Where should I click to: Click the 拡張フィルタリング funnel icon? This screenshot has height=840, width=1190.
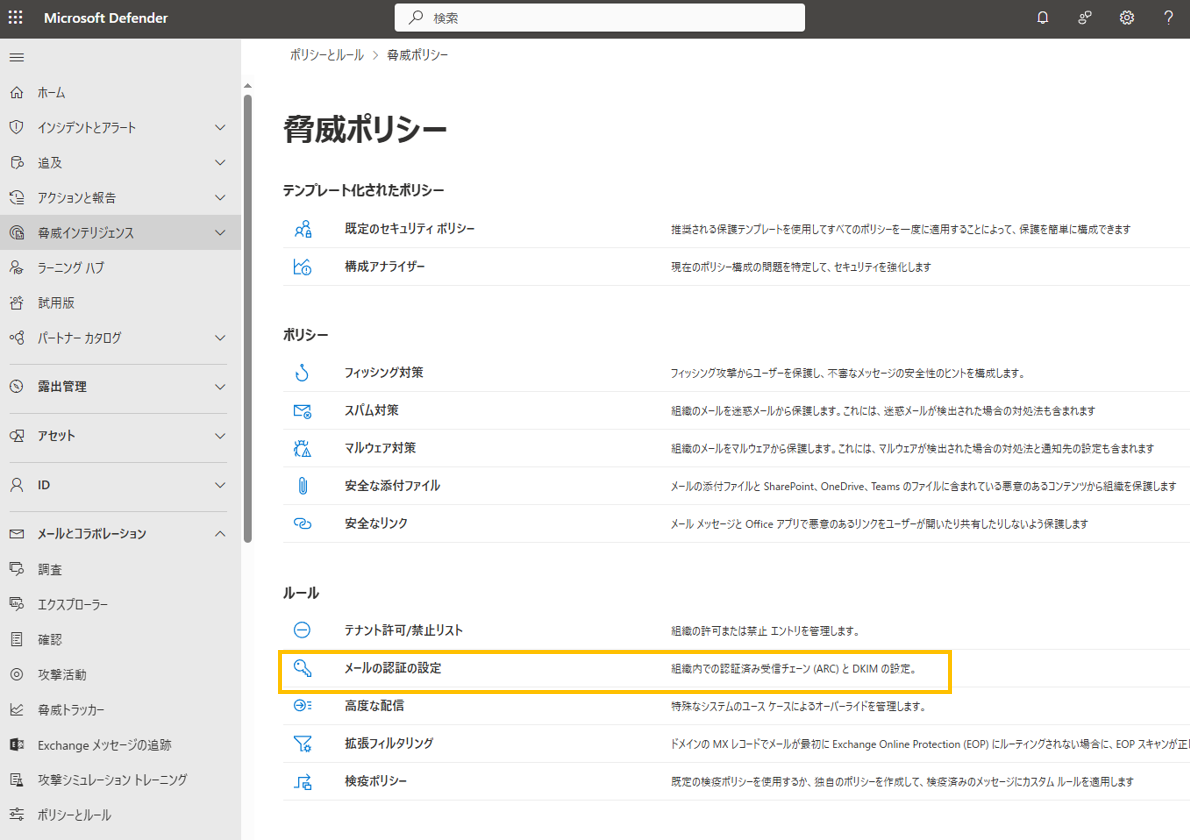pyautogui.click(x=302, y=744)
